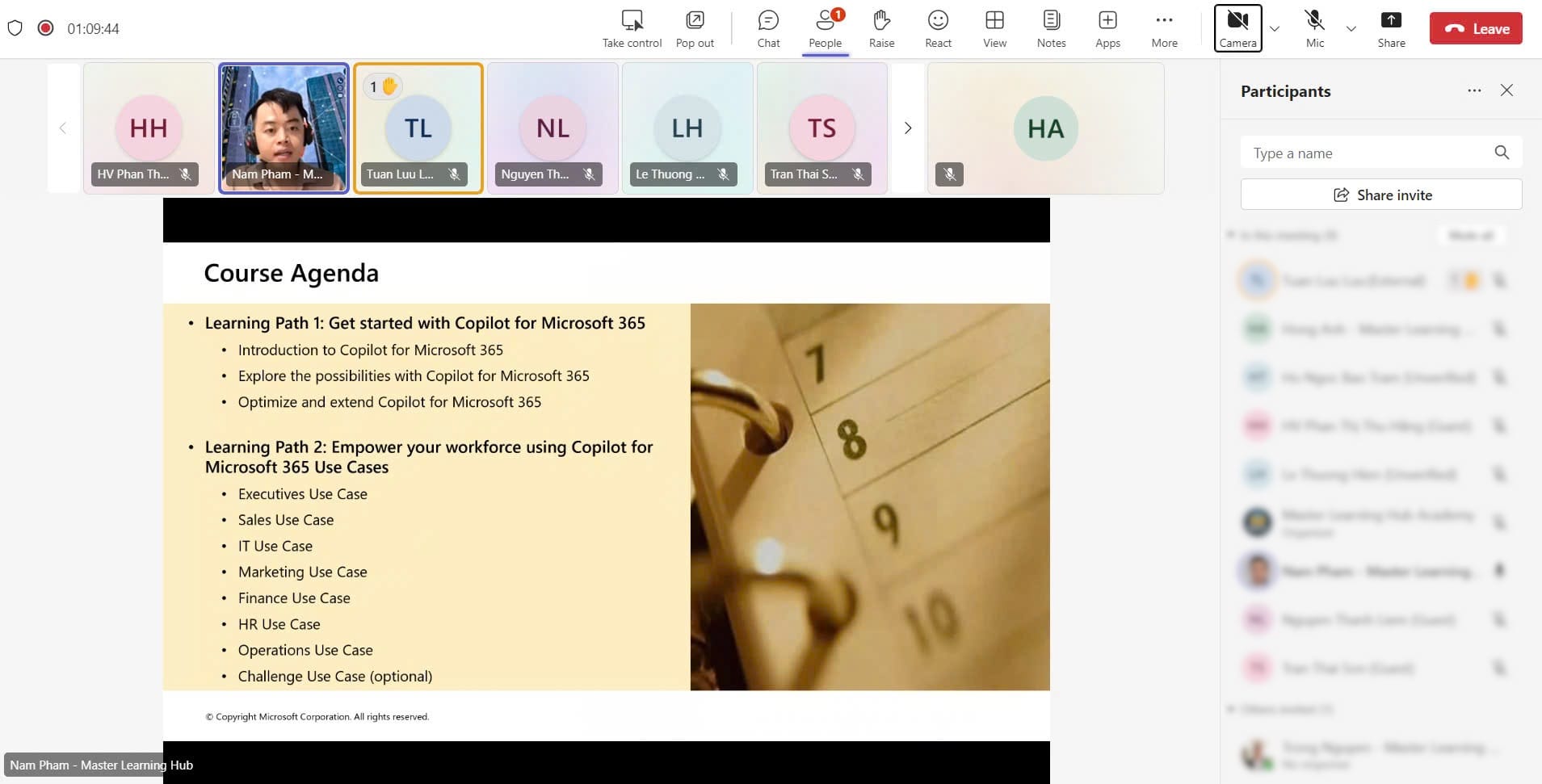
Task: Click the calendar image on the slide
Action: click(x=870, y=497)
